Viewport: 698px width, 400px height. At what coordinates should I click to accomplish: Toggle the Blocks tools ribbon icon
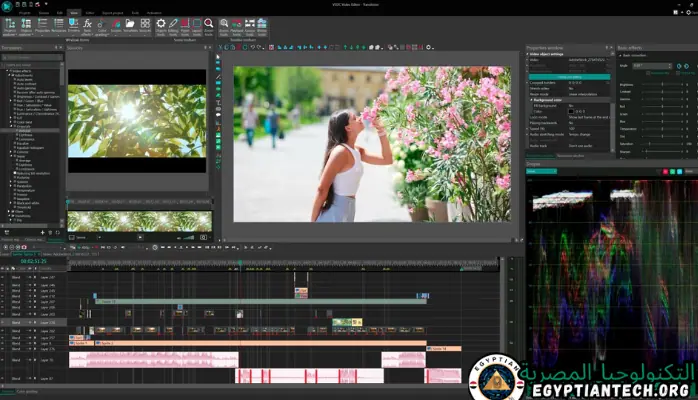262,27
